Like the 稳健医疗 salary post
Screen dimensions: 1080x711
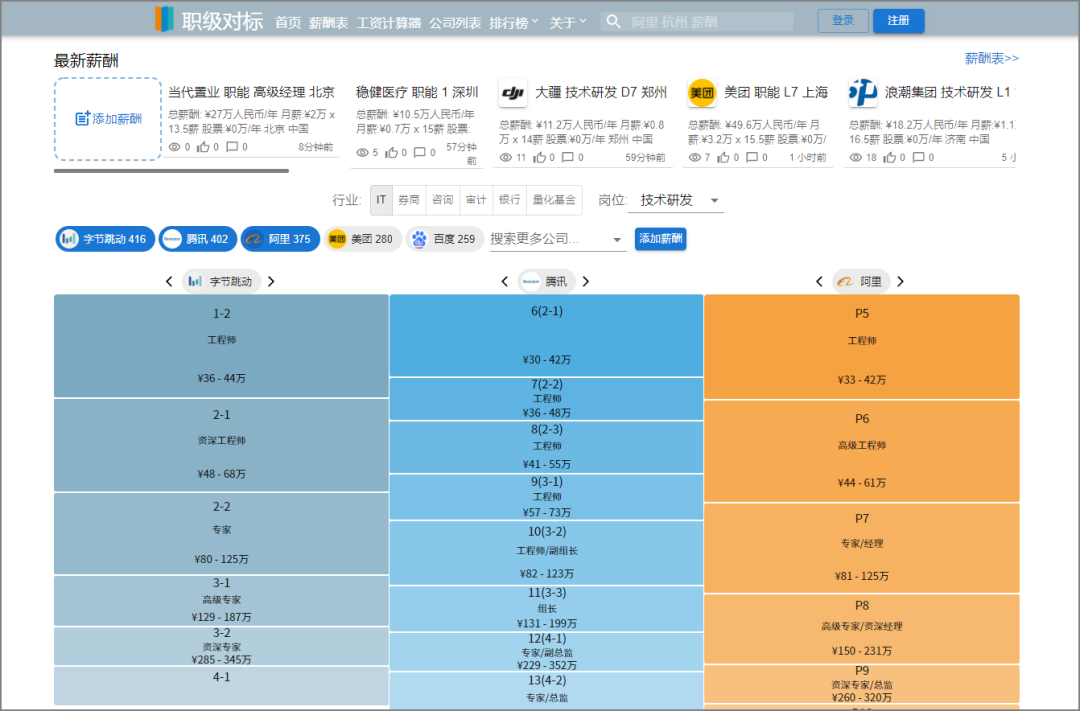391,152
